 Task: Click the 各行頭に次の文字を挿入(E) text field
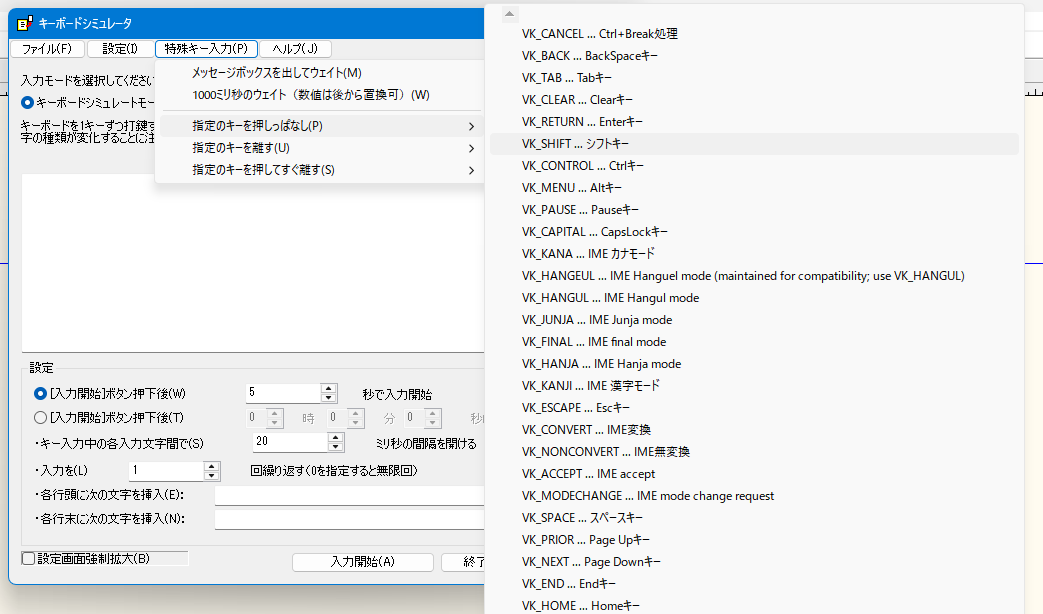pos(349,495)
